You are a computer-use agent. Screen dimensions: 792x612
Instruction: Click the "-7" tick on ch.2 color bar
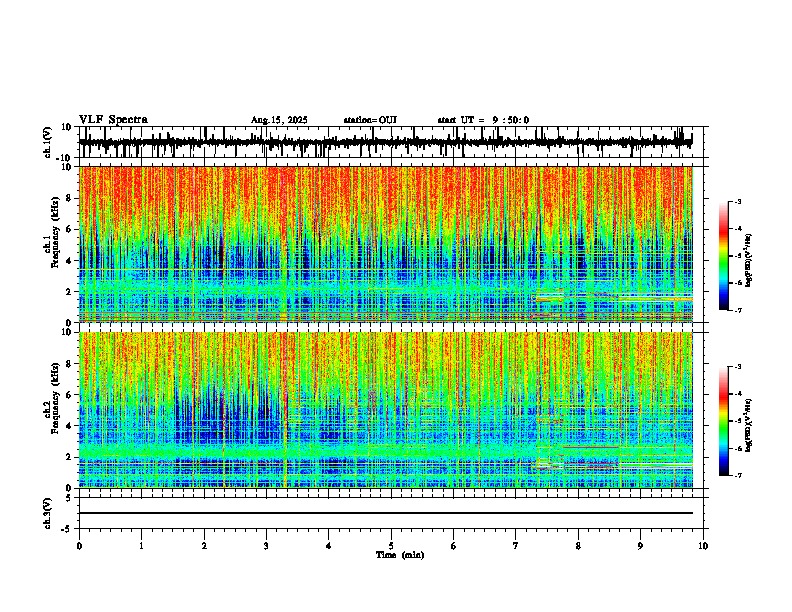(738, 476)
